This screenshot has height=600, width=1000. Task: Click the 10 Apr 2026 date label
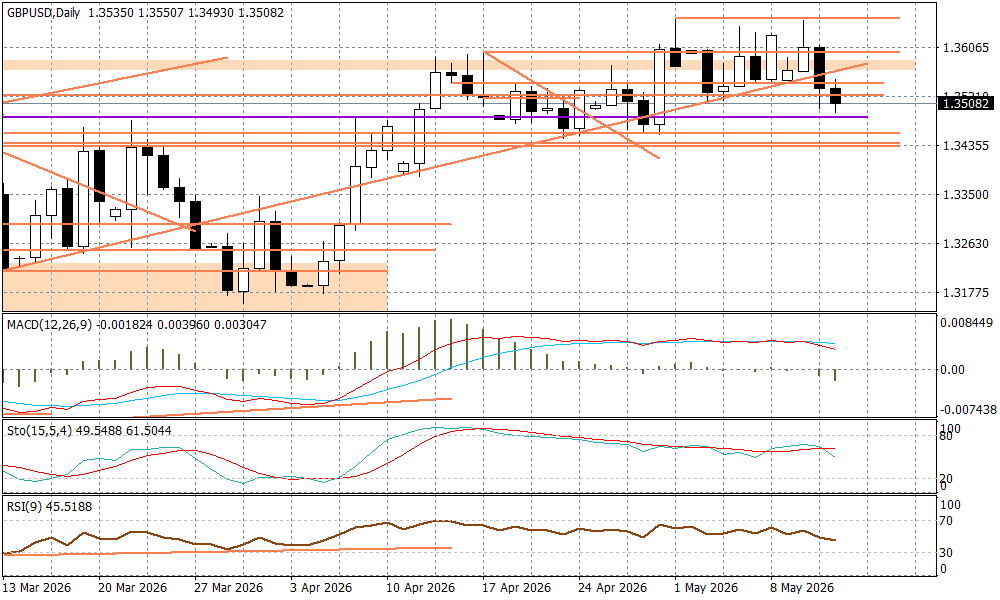420,588
